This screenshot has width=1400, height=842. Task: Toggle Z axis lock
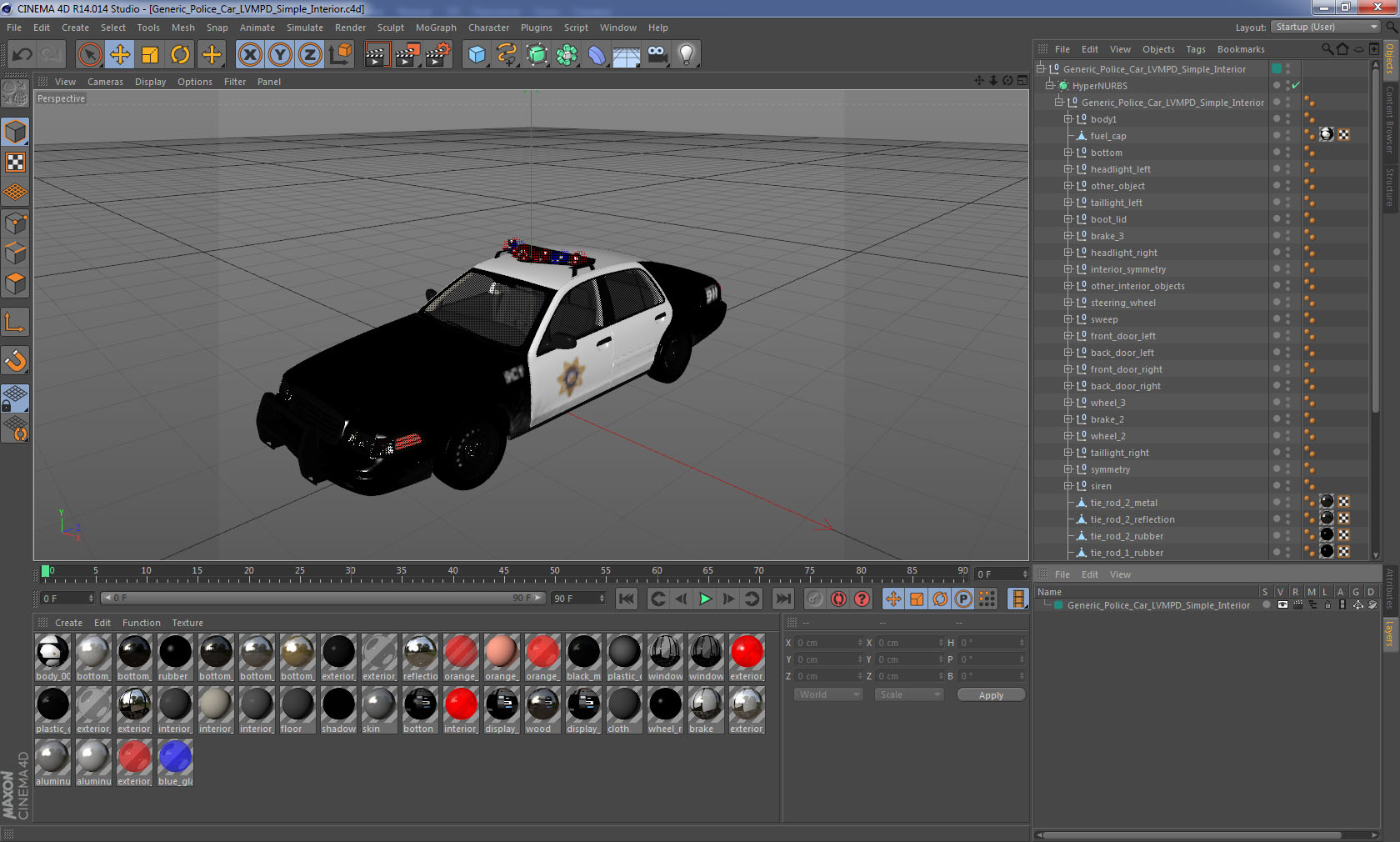coord(310,55)
